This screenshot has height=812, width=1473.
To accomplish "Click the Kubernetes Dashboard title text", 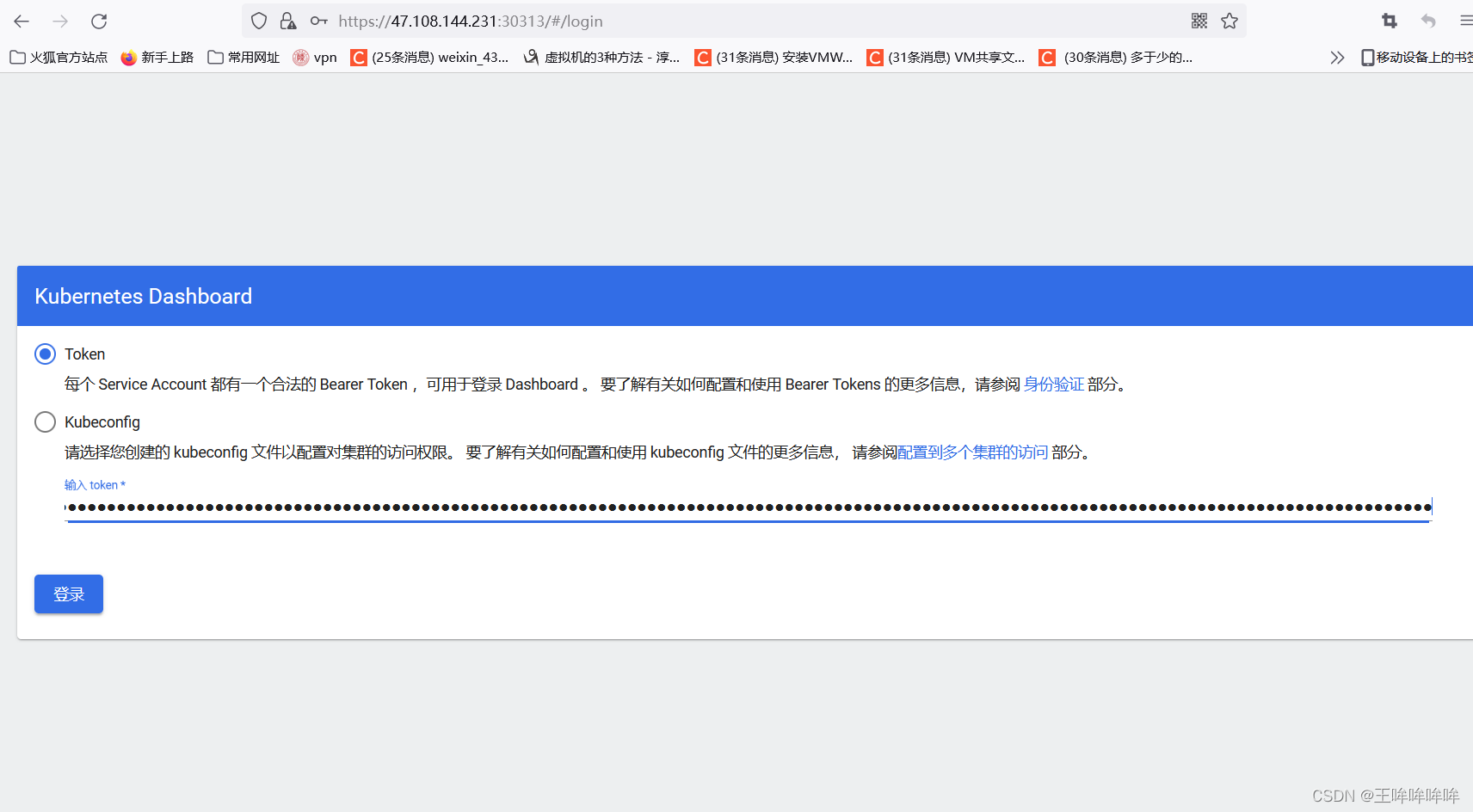I will click(144, 296).
